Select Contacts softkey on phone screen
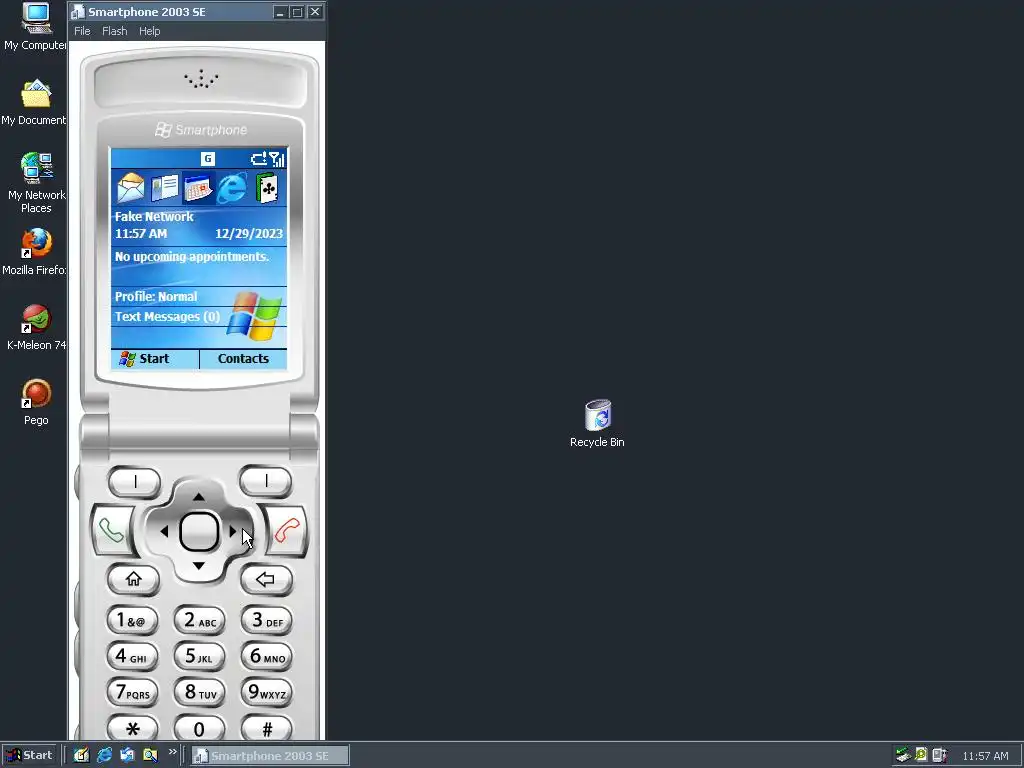1024x768 pixels. point(243,359)
